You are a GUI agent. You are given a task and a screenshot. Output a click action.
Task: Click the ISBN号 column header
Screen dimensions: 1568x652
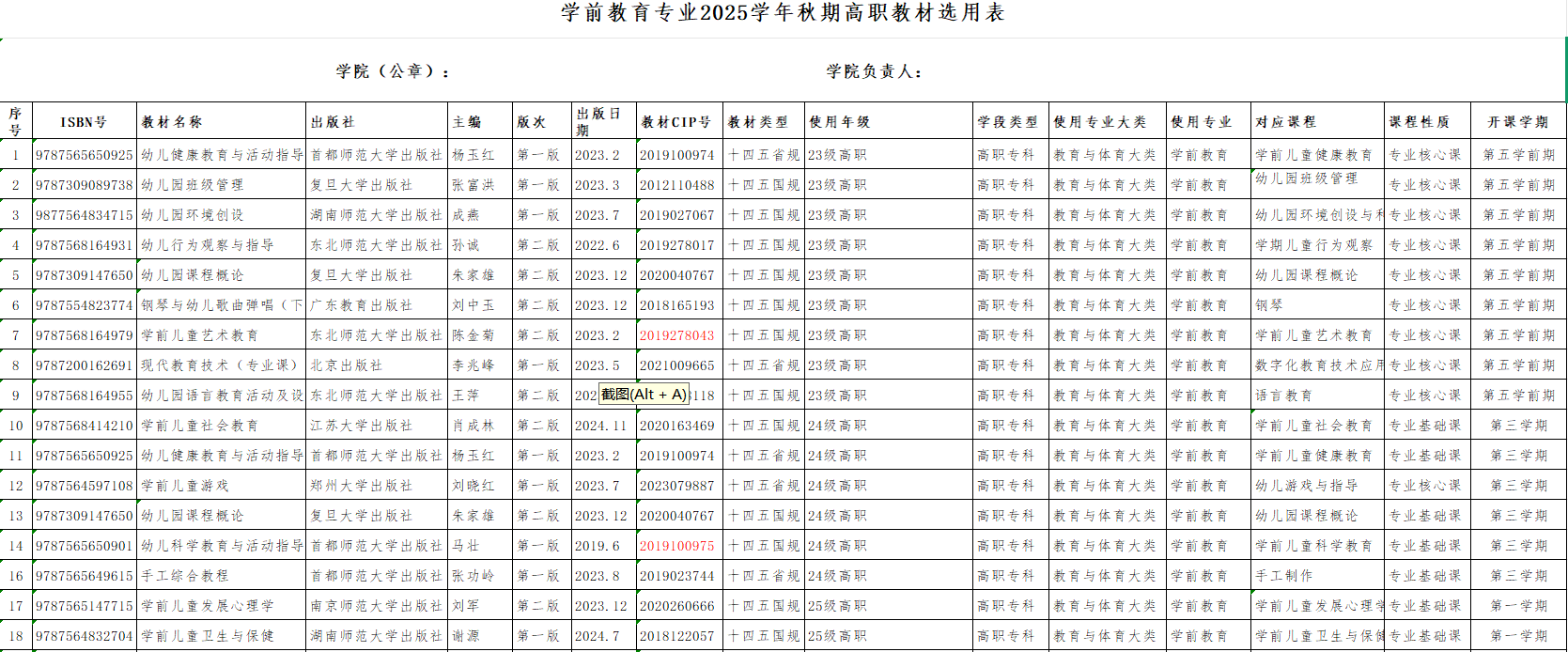pyautogui.click(x=84, y=122)
